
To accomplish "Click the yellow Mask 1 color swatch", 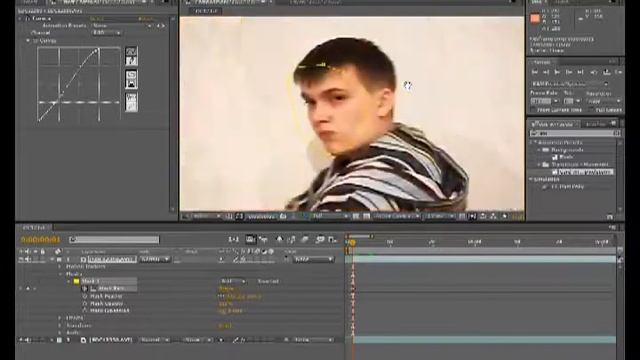I will click(76, 282).
